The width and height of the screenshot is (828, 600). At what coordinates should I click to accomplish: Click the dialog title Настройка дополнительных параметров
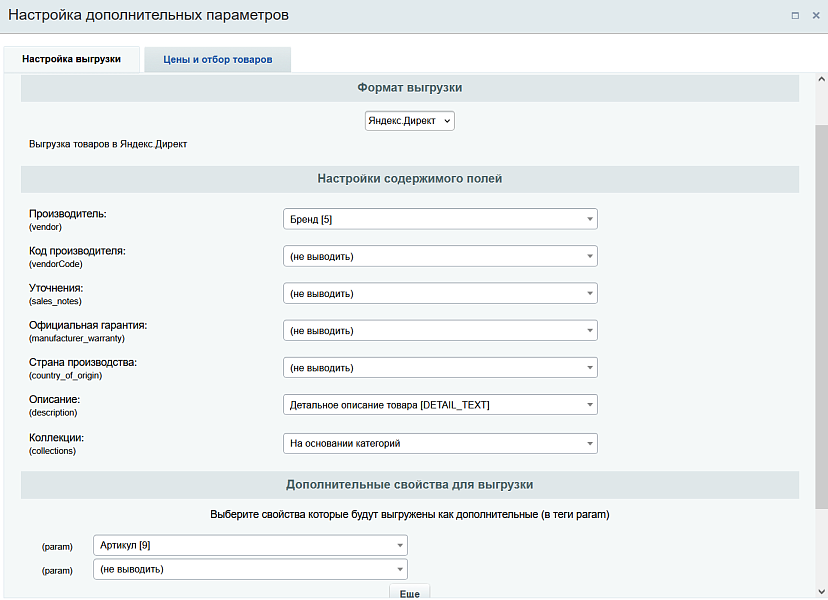tap(149, 16)
